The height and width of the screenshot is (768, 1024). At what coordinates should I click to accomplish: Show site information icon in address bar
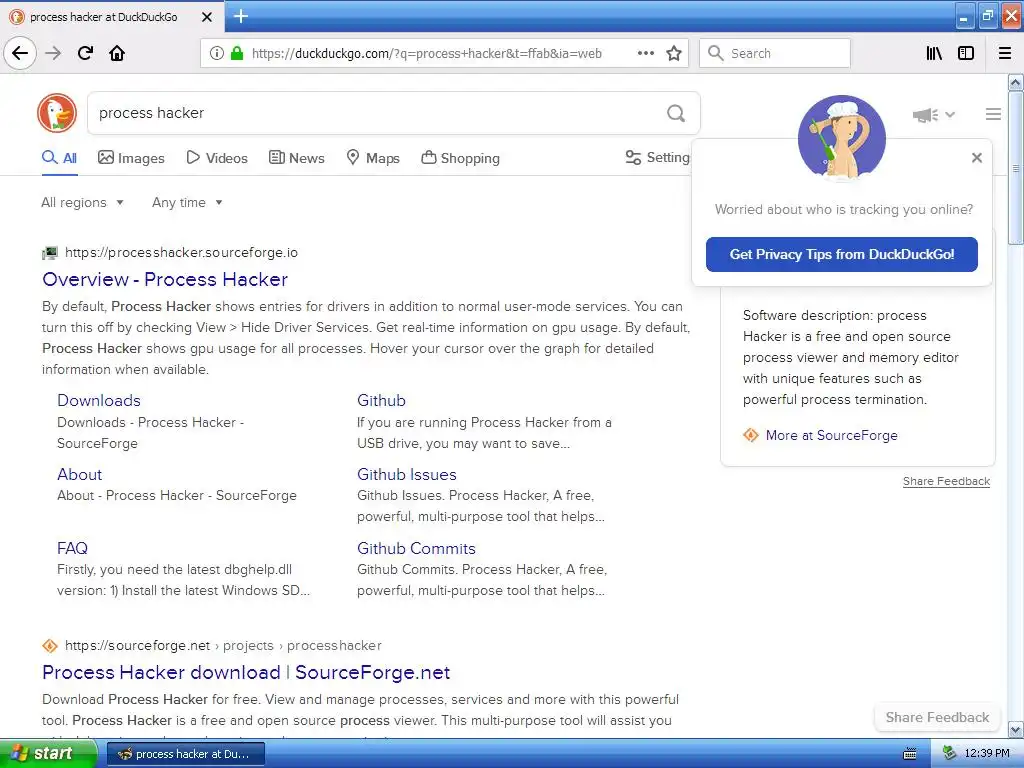(x=217, y=53)
